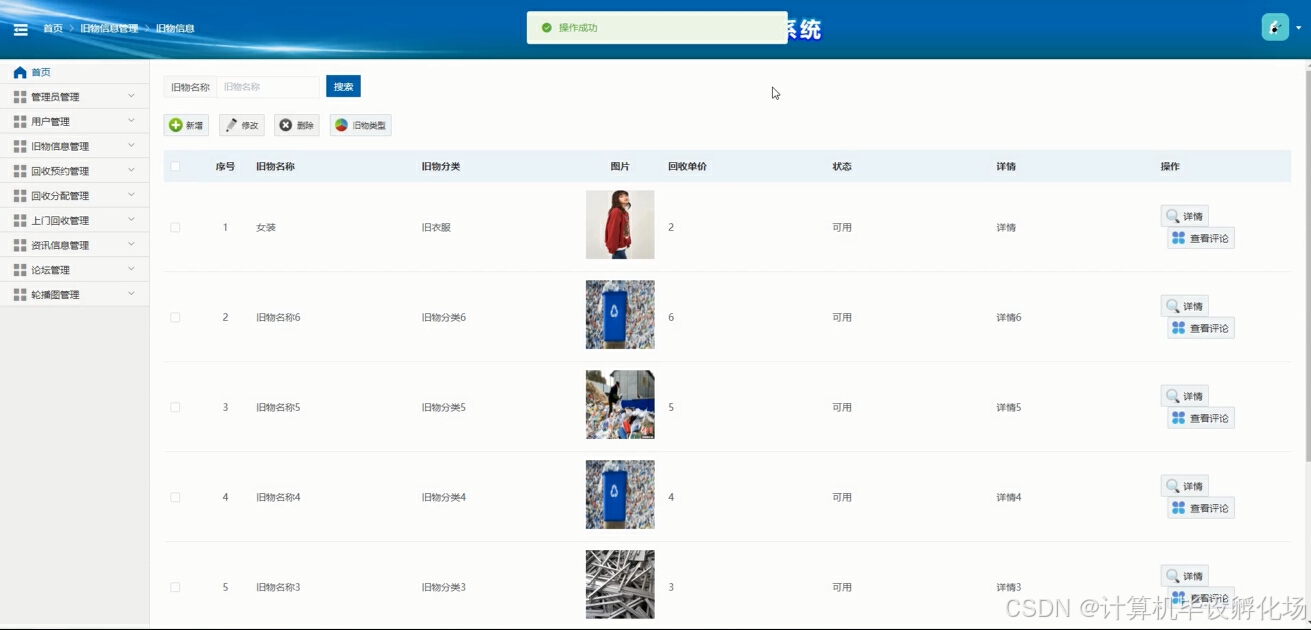
Task: Click the 旧衣服 category cell
Action: [436, 228]
